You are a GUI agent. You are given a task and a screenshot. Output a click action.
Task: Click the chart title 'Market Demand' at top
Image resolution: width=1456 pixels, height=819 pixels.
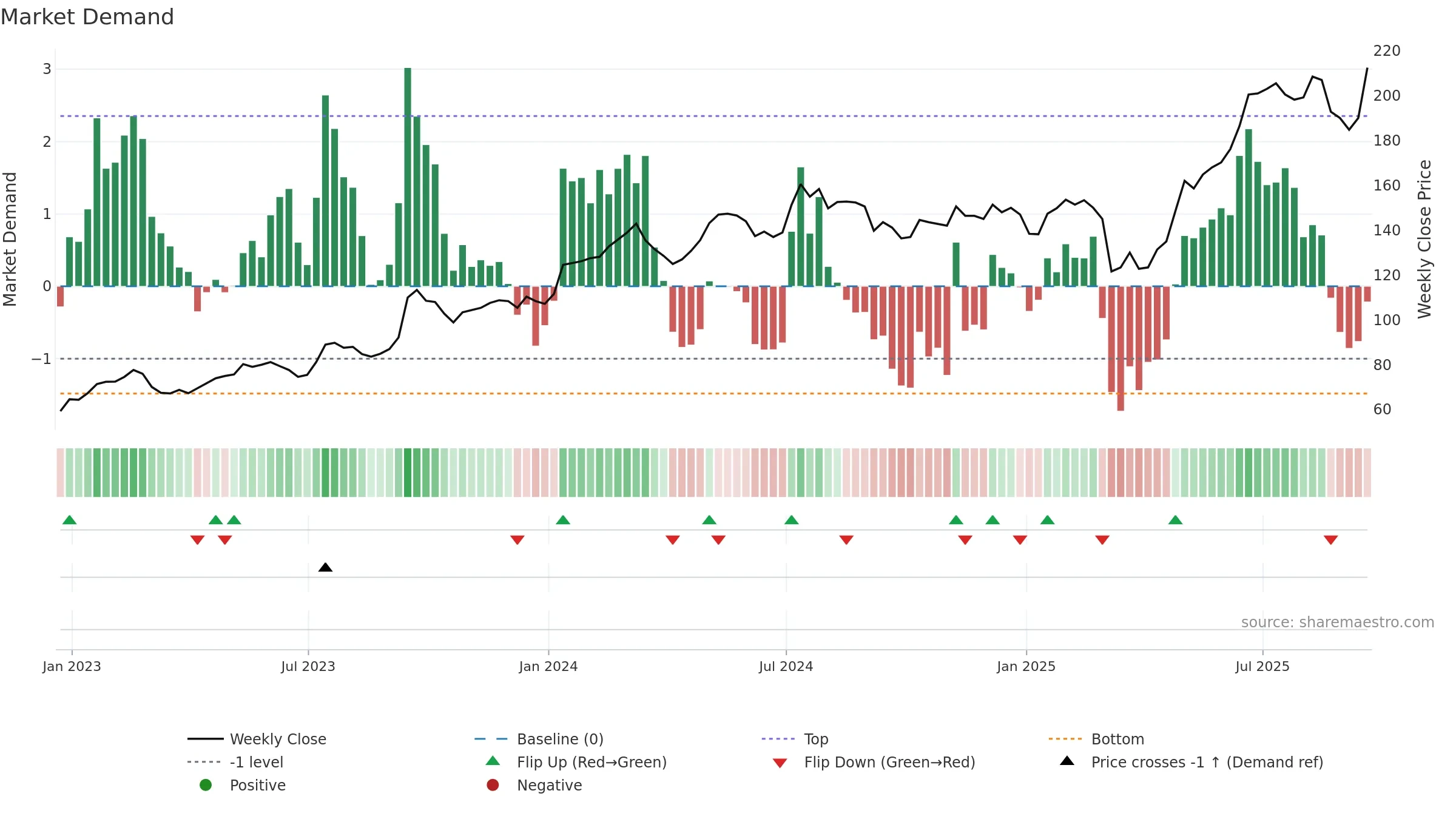tap(87, 17)
